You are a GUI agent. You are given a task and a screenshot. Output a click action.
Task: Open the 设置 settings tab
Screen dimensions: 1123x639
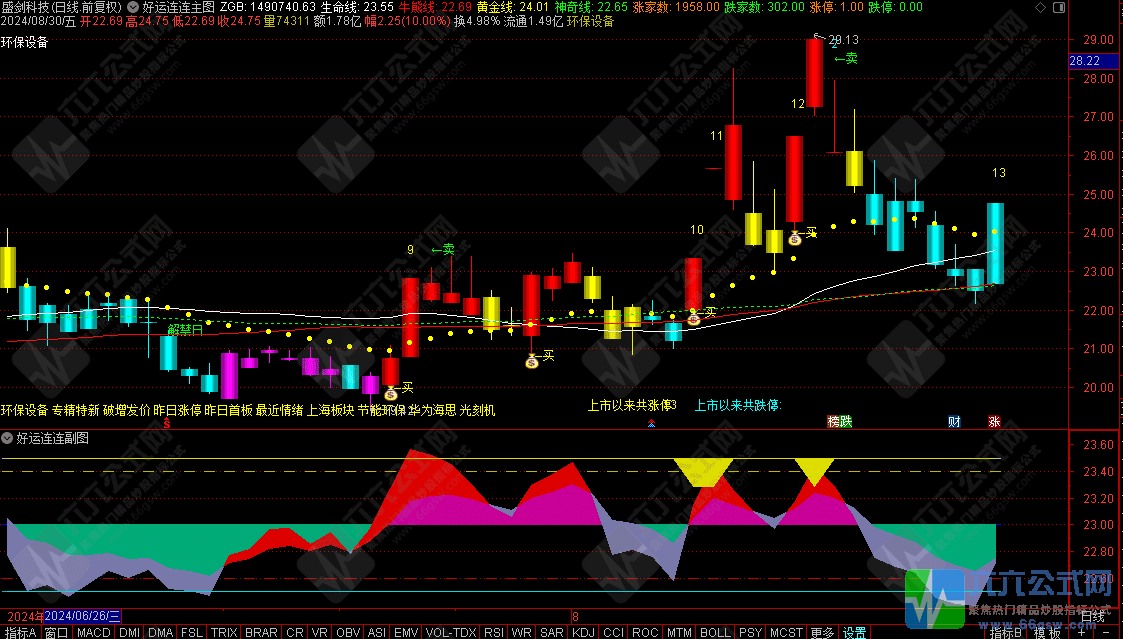click(x=854, y=633)
